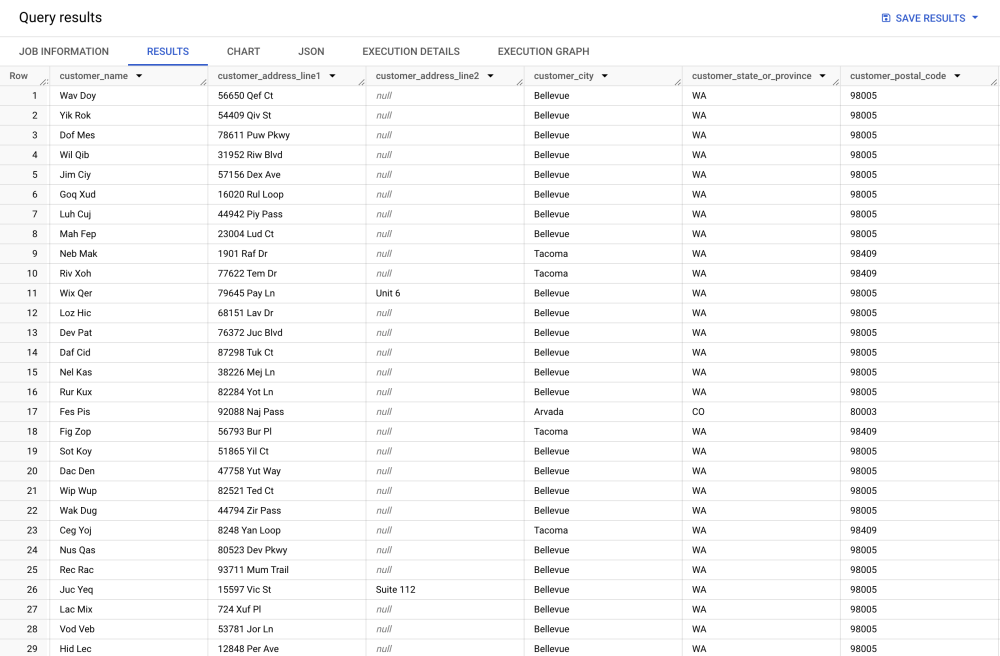Click the address '93711 Mum Trail'
The width and height of the screenshot is (1000, 656).
click(253, 570)
